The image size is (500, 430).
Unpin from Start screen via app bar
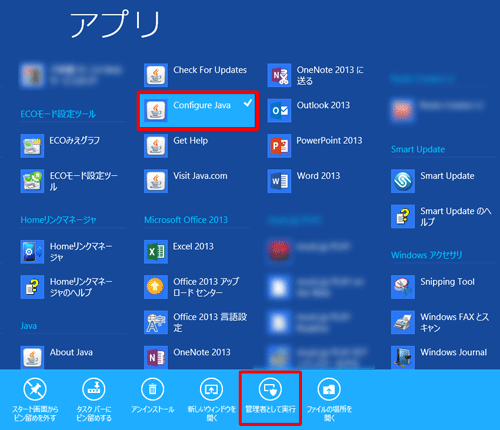click(x=35, y=399)
